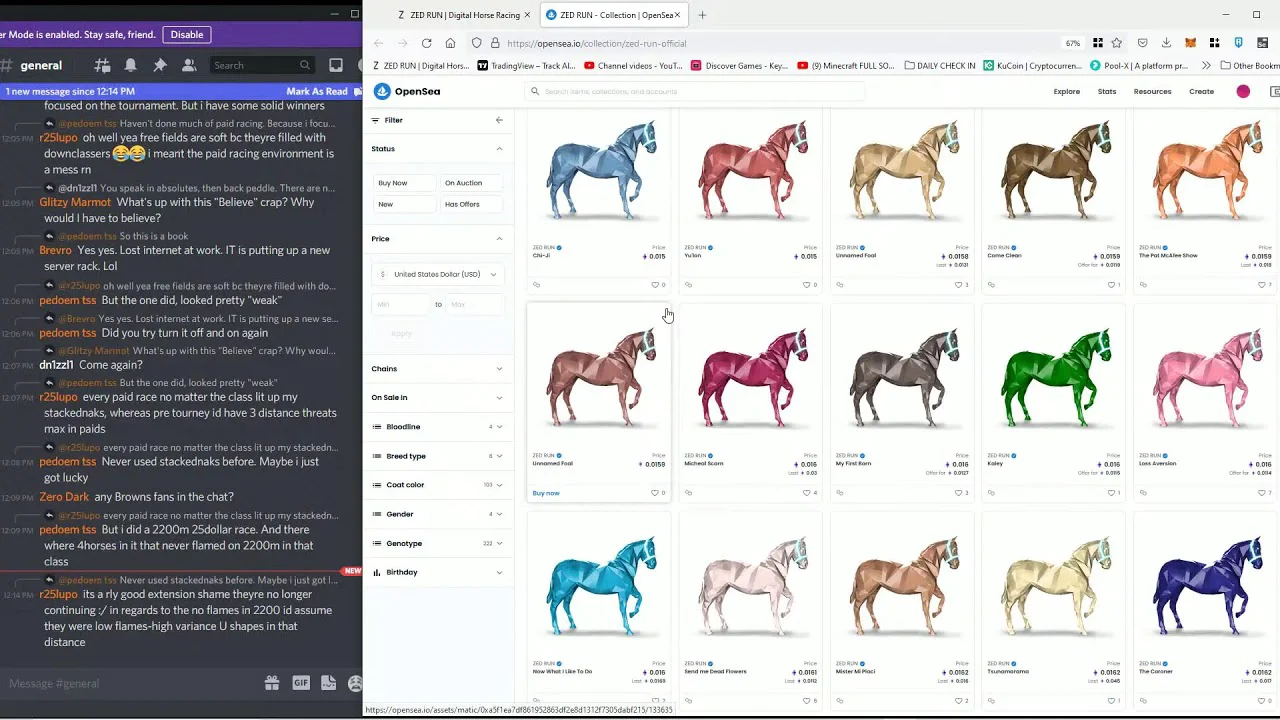Open the sticker picker in Discord
This screenshot has width=1280, height=720.
[329, 683]
